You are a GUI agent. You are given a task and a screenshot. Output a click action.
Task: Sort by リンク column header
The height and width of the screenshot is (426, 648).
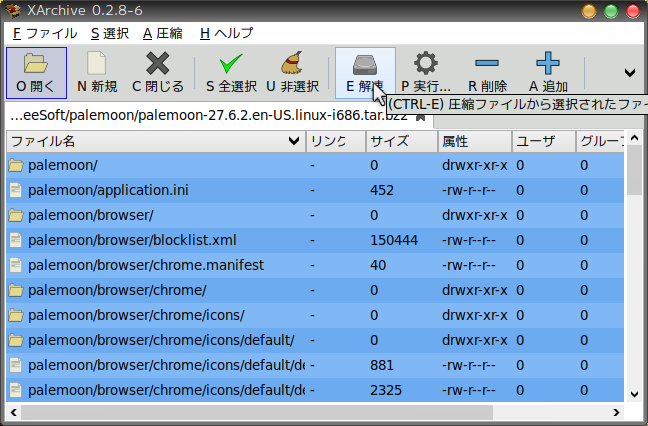(336, 141)
